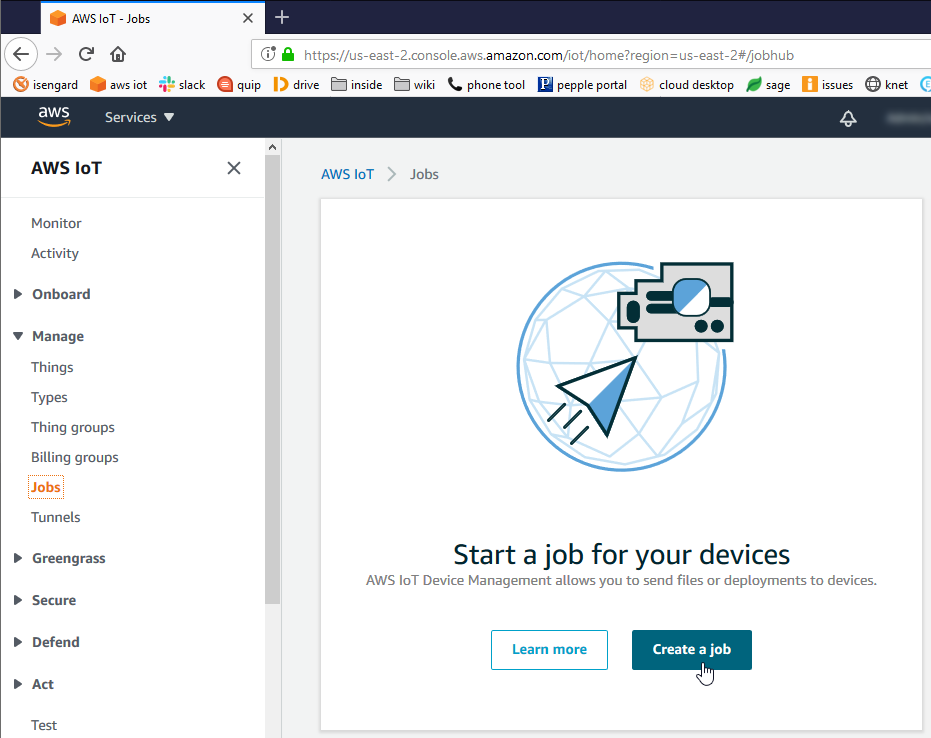This screenshot has height=738, width=931.
Task: Select Jobs in the sidebar
Action: [x=46, y=487]
